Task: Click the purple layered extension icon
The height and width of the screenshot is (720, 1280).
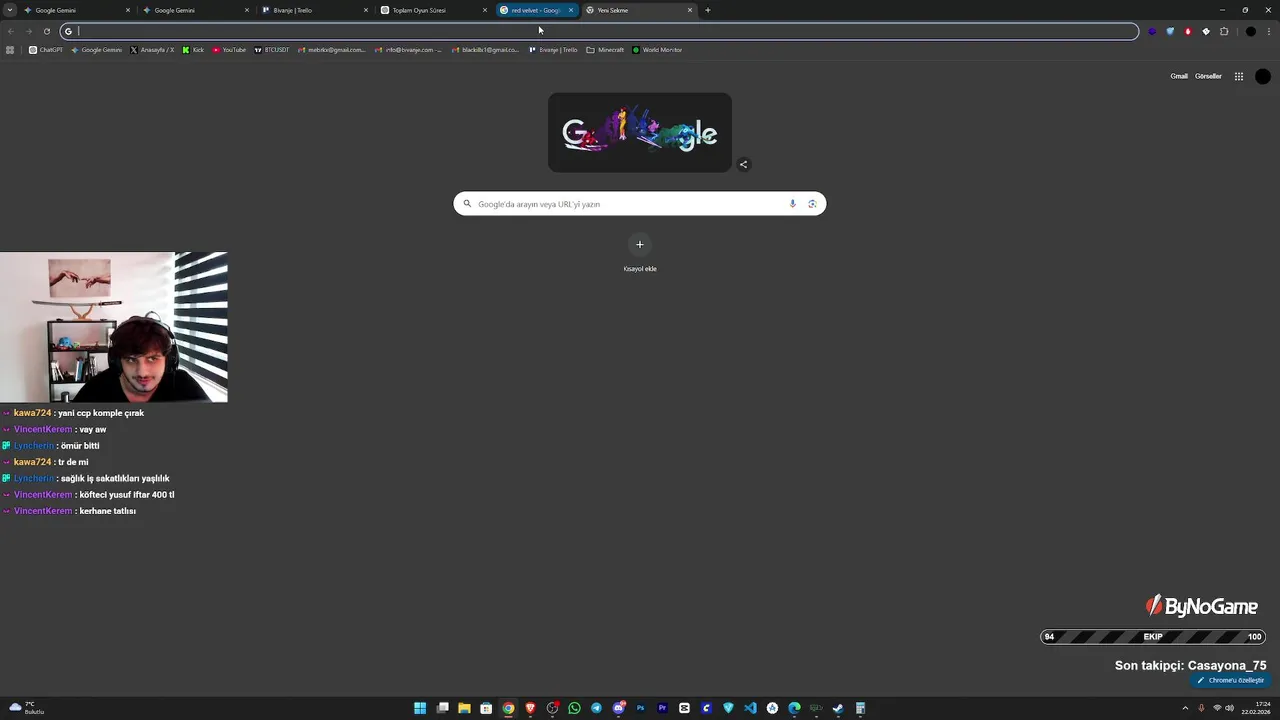Action: point(1152,31)
